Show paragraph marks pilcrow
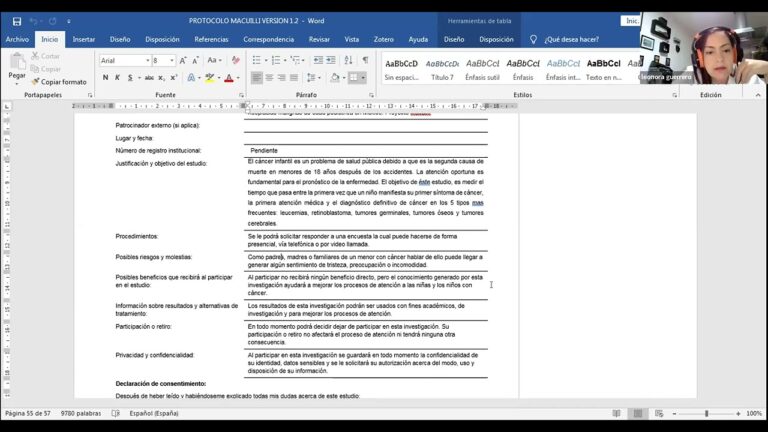The width and height of the screenshot is (768, 432). [365, 60]
